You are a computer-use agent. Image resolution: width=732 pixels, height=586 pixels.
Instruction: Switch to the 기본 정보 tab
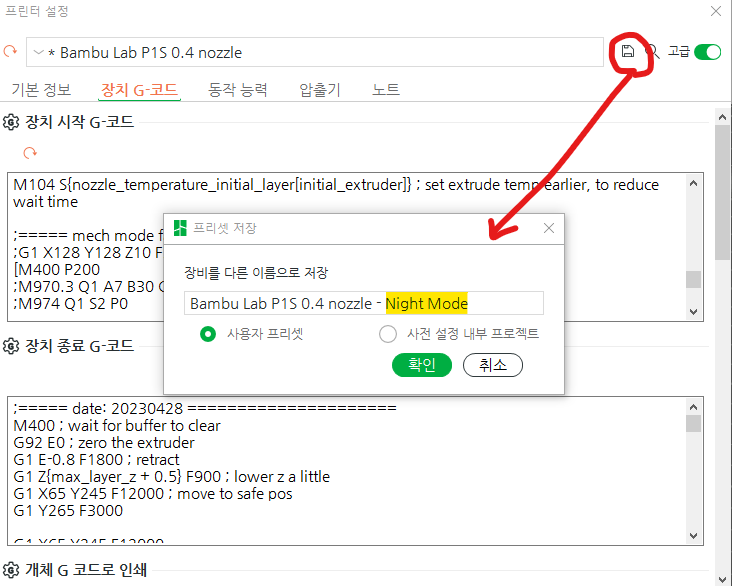coord(41,90)
